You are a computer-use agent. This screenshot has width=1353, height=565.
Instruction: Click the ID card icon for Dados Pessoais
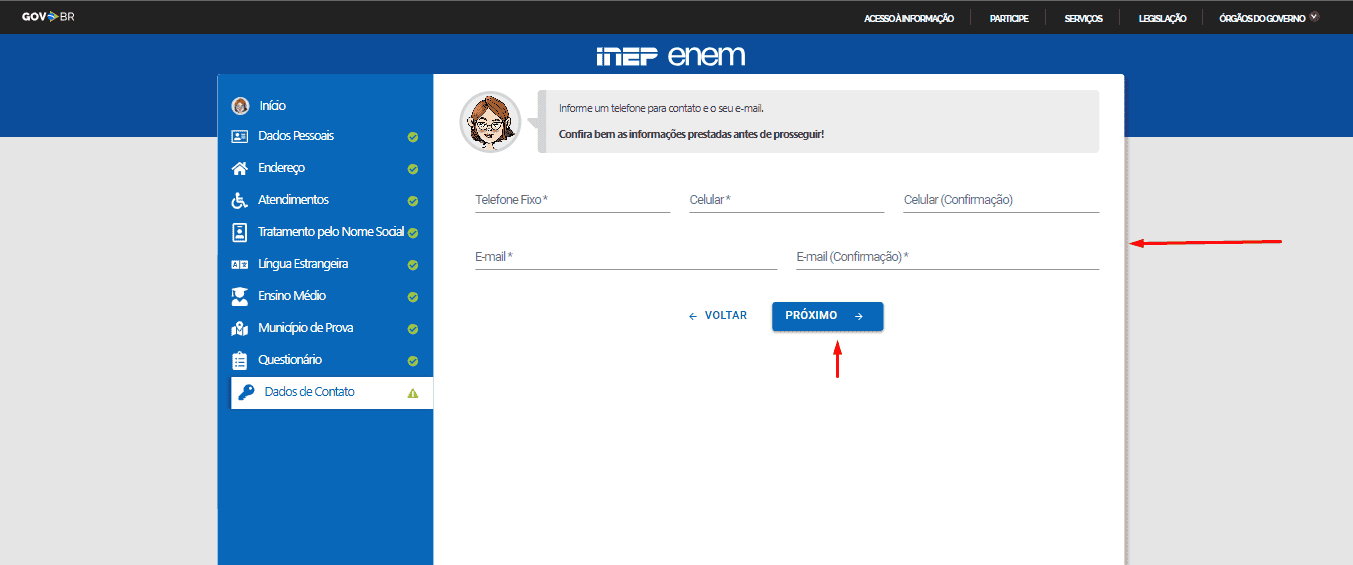coord(239,136)
